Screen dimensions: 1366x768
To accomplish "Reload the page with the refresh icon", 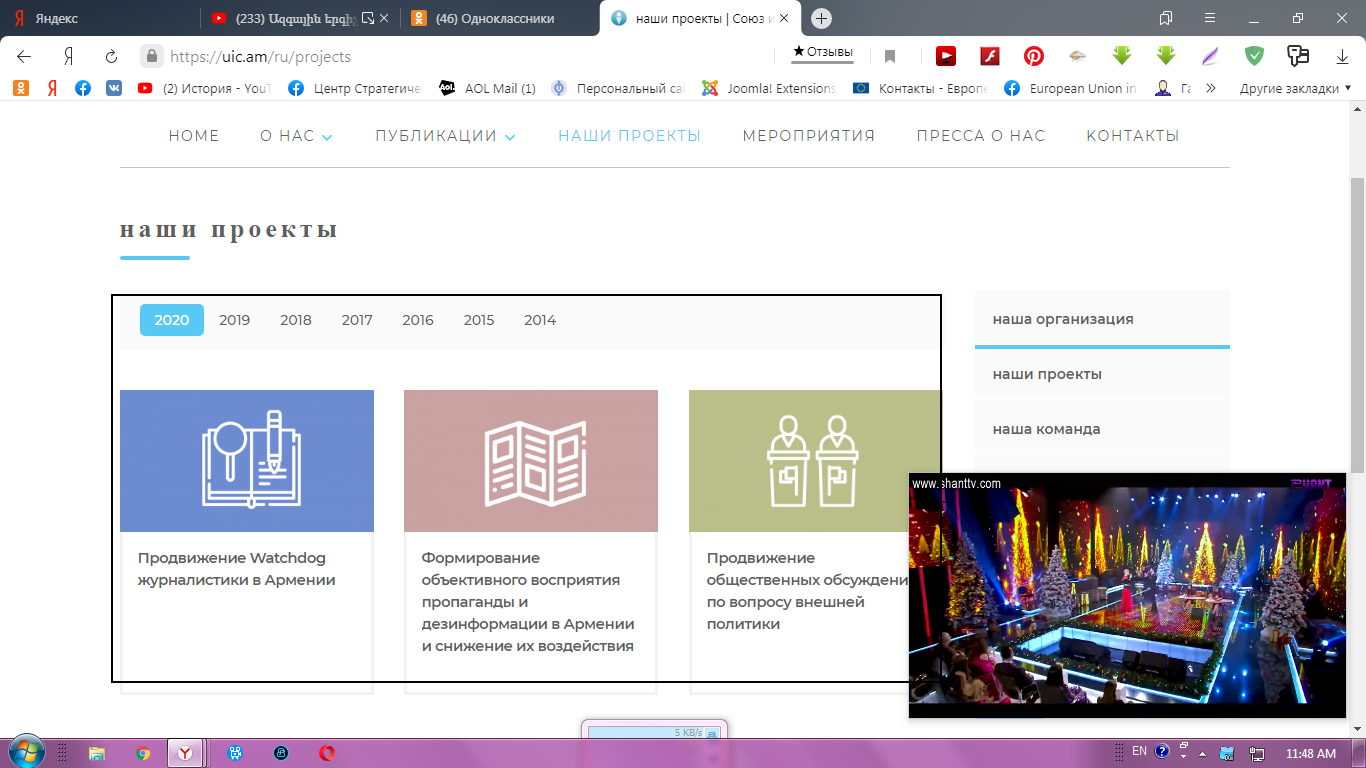I will coord(112,56).
